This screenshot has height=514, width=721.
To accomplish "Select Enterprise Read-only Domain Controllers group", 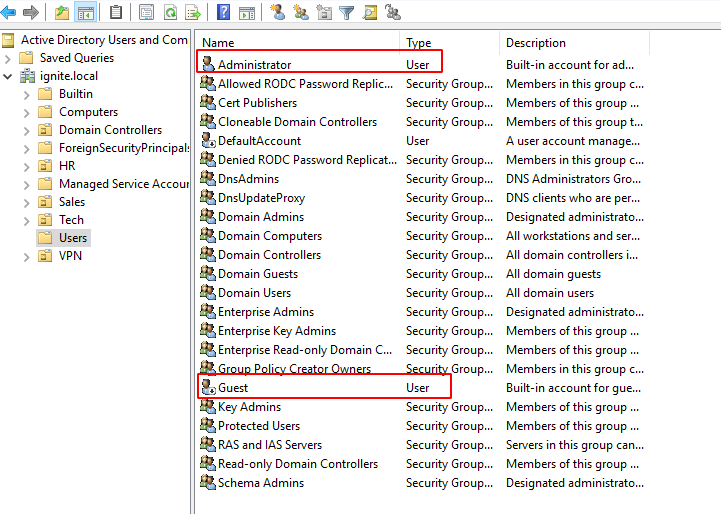I will coord(305,349).
